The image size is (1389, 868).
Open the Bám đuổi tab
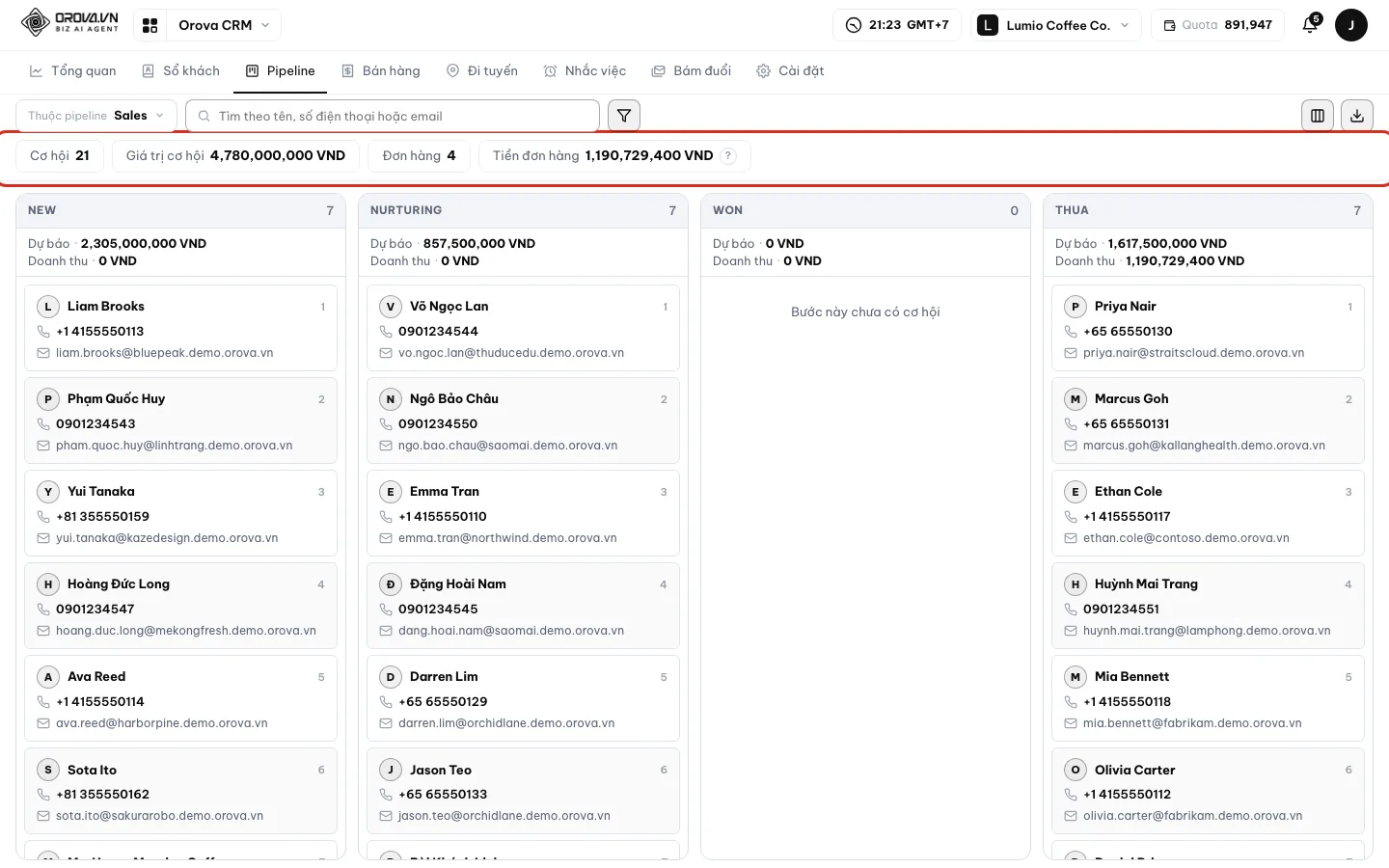click(692, 71)
